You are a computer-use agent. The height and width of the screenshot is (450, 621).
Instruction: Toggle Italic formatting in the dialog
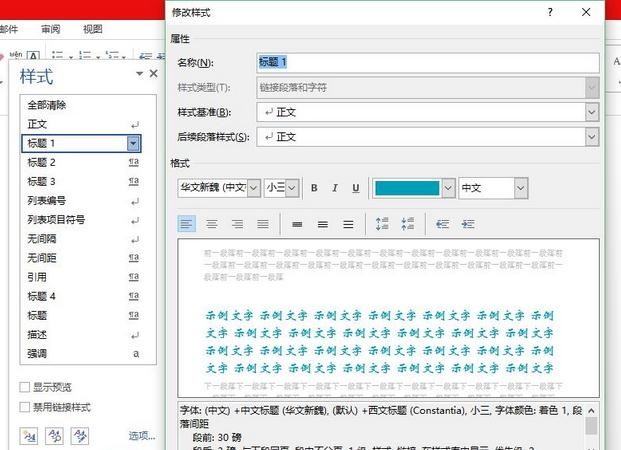click(334, 188)
